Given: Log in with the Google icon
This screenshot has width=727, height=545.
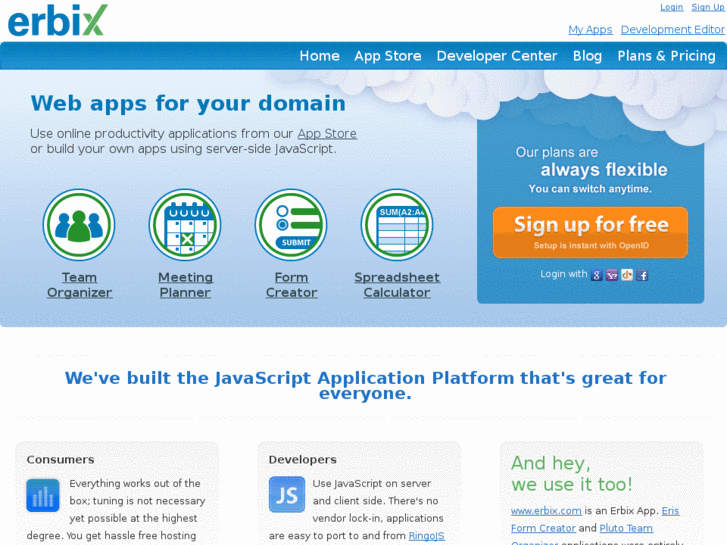Looking at the screenshot, I should click(597, 275).
